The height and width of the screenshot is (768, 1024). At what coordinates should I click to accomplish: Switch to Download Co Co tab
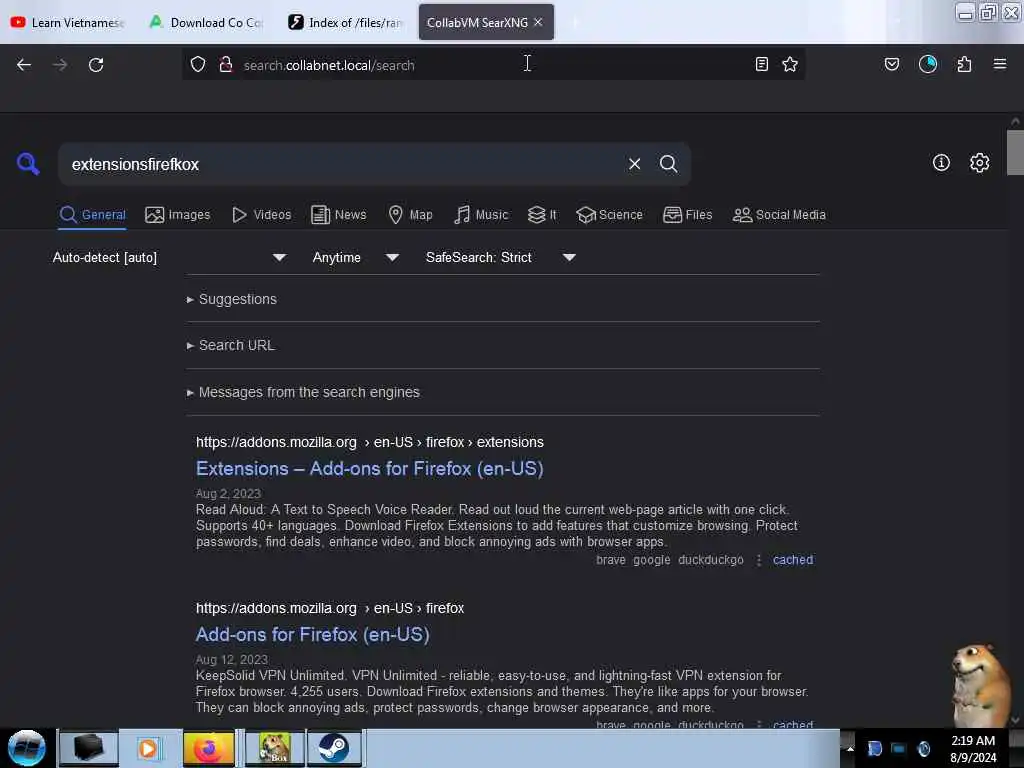(x=206, y=22)
